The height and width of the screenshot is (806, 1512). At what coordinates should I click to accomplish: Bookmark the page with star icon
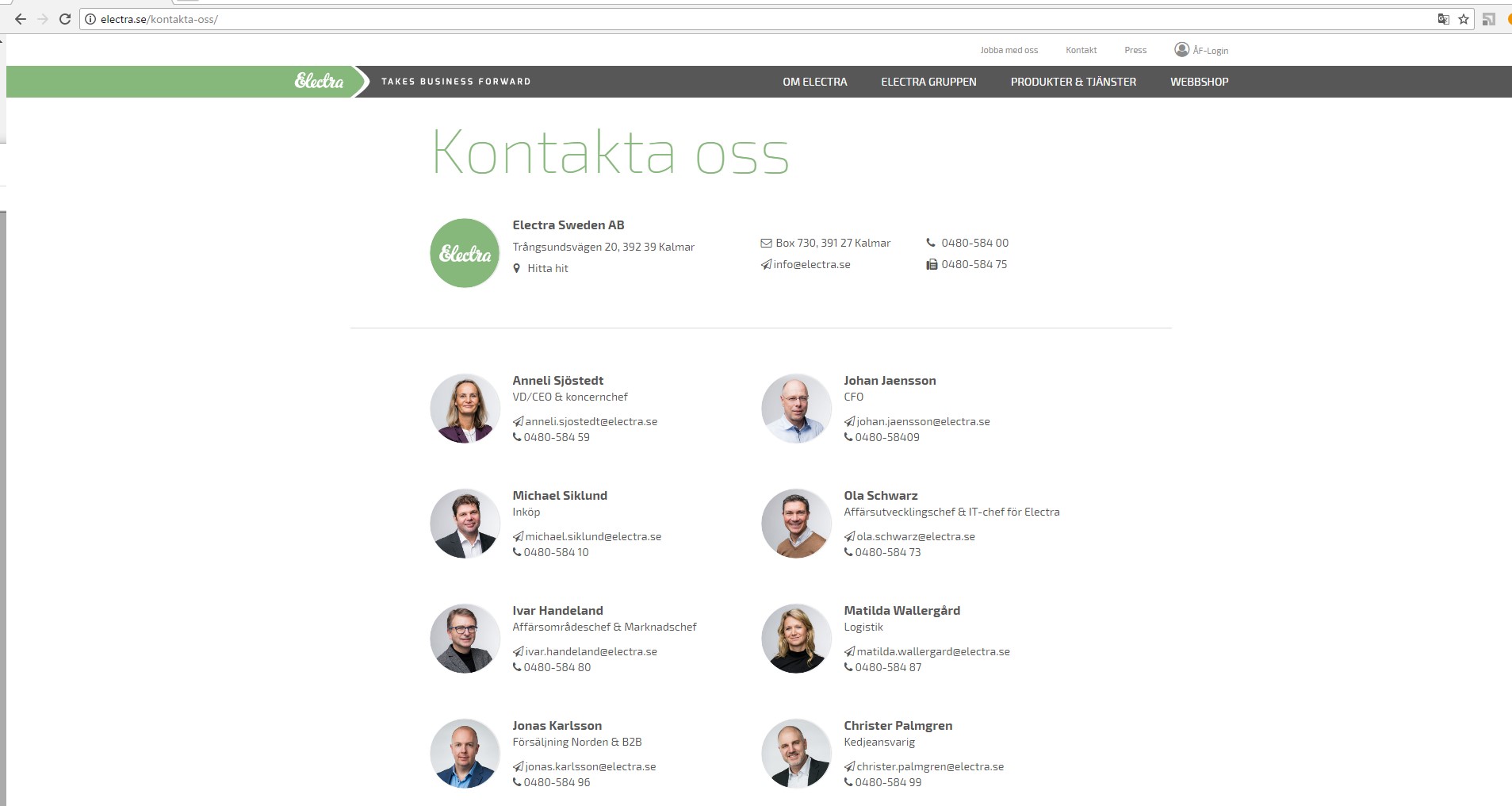[1464, 19]
